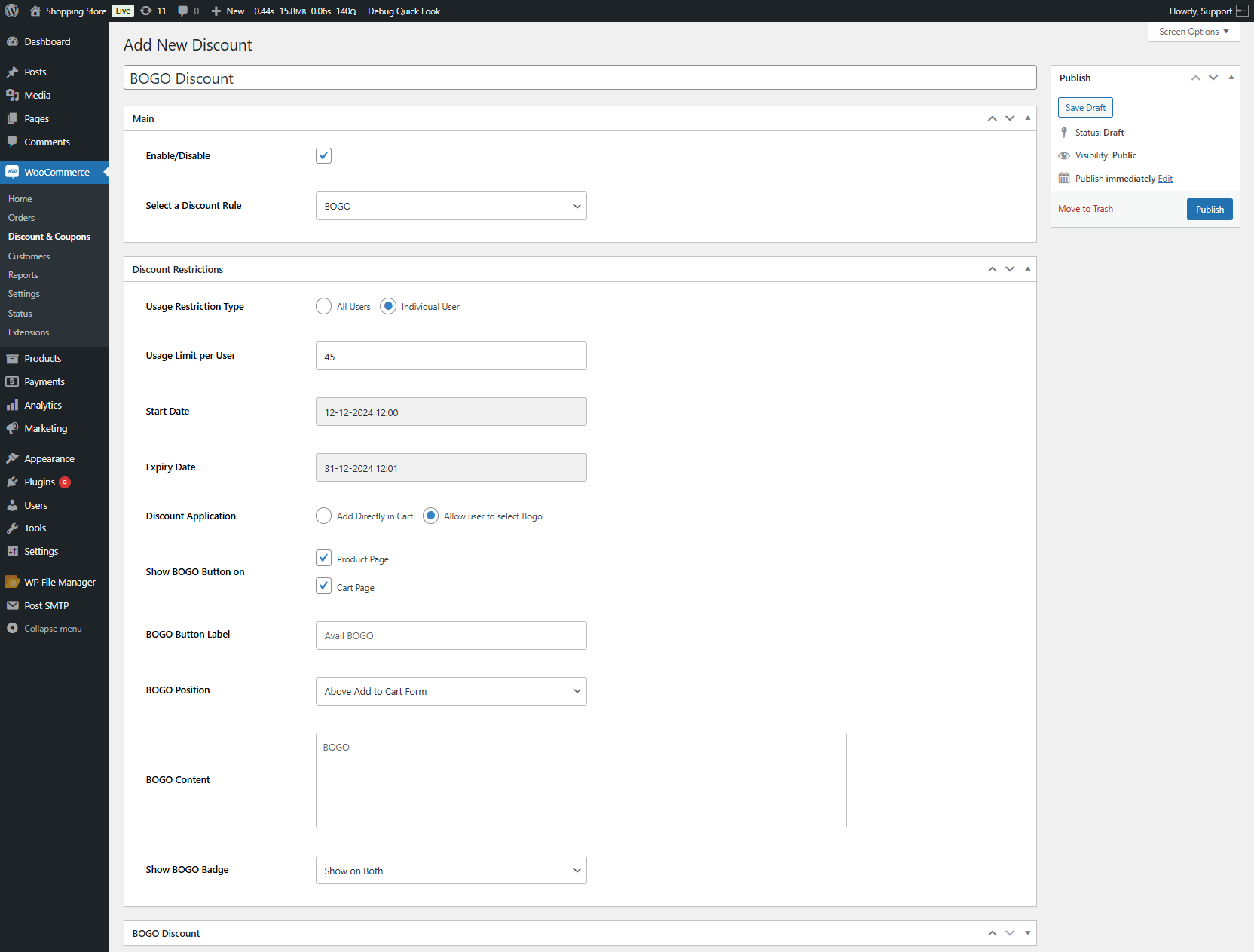This screenshot has width=1254, height=952.
Task: Click the Analytics sidebar icon
Action: coord(12,405)
